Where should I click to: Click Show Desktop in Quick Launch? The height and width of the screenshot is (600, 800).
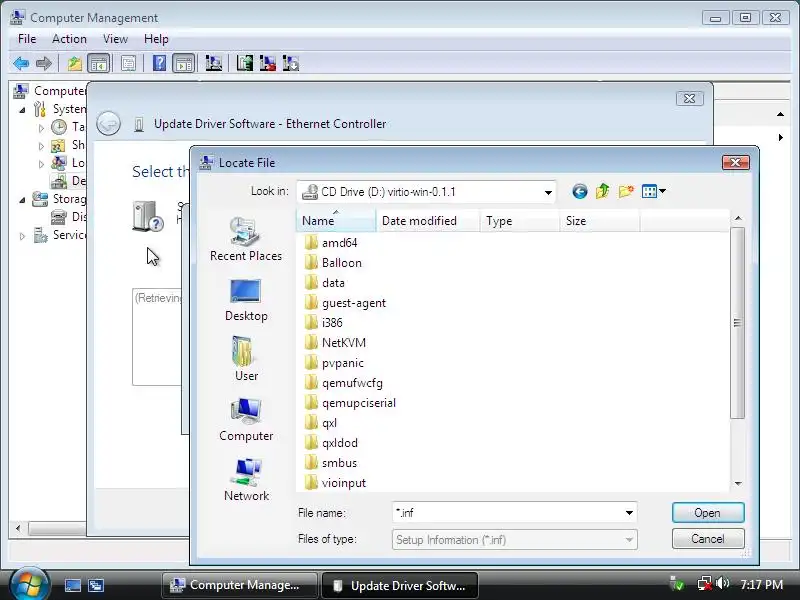tap(72, 585)
